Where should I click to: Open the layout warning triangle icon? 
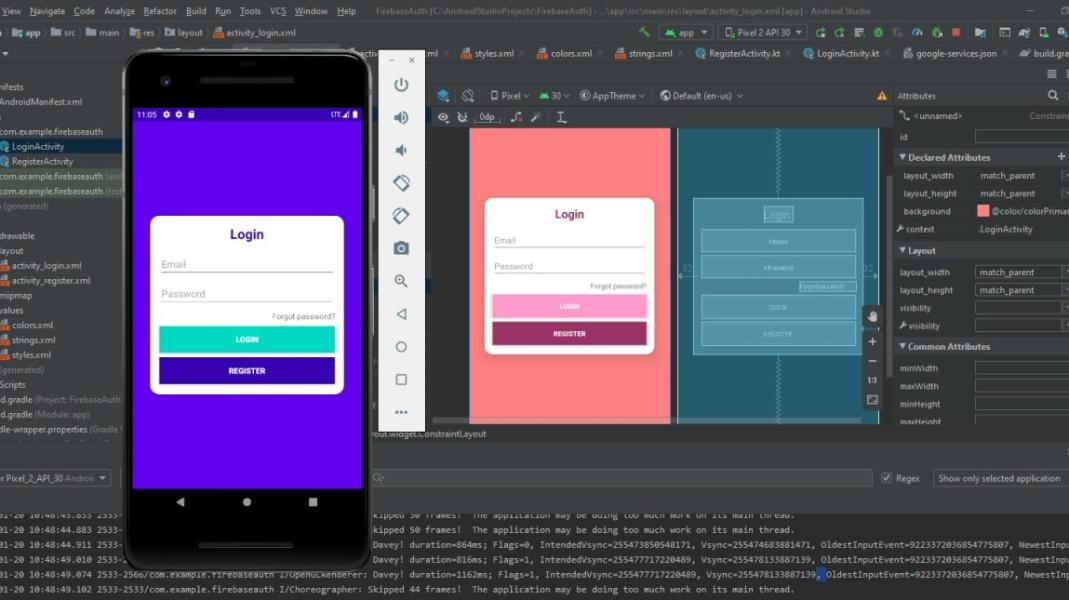(882, 96)
